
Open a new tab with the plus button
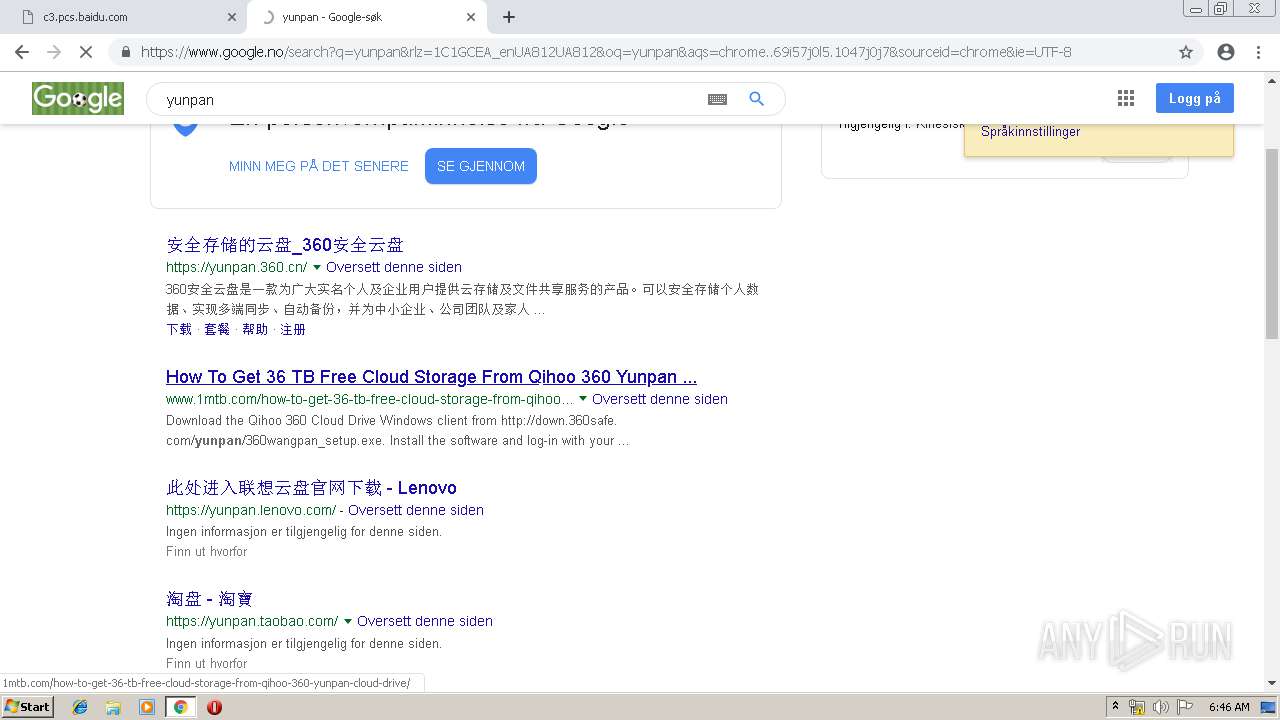point(509,17)
